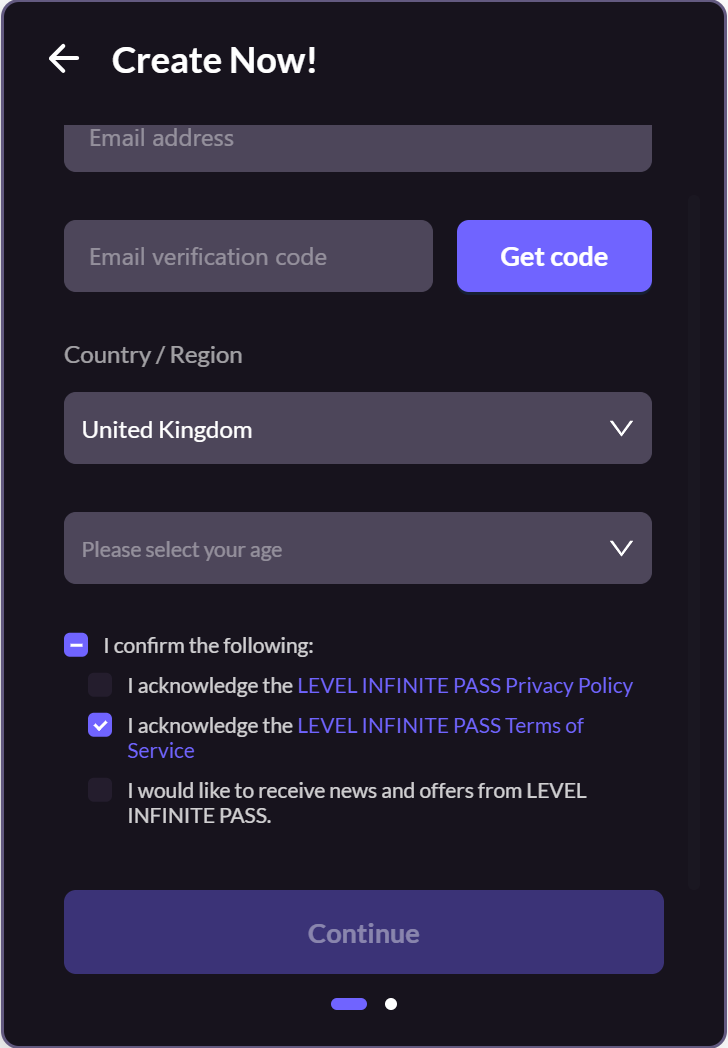Uncheck the Terms of Service acknowledgement checkbox

pos(100,725)
